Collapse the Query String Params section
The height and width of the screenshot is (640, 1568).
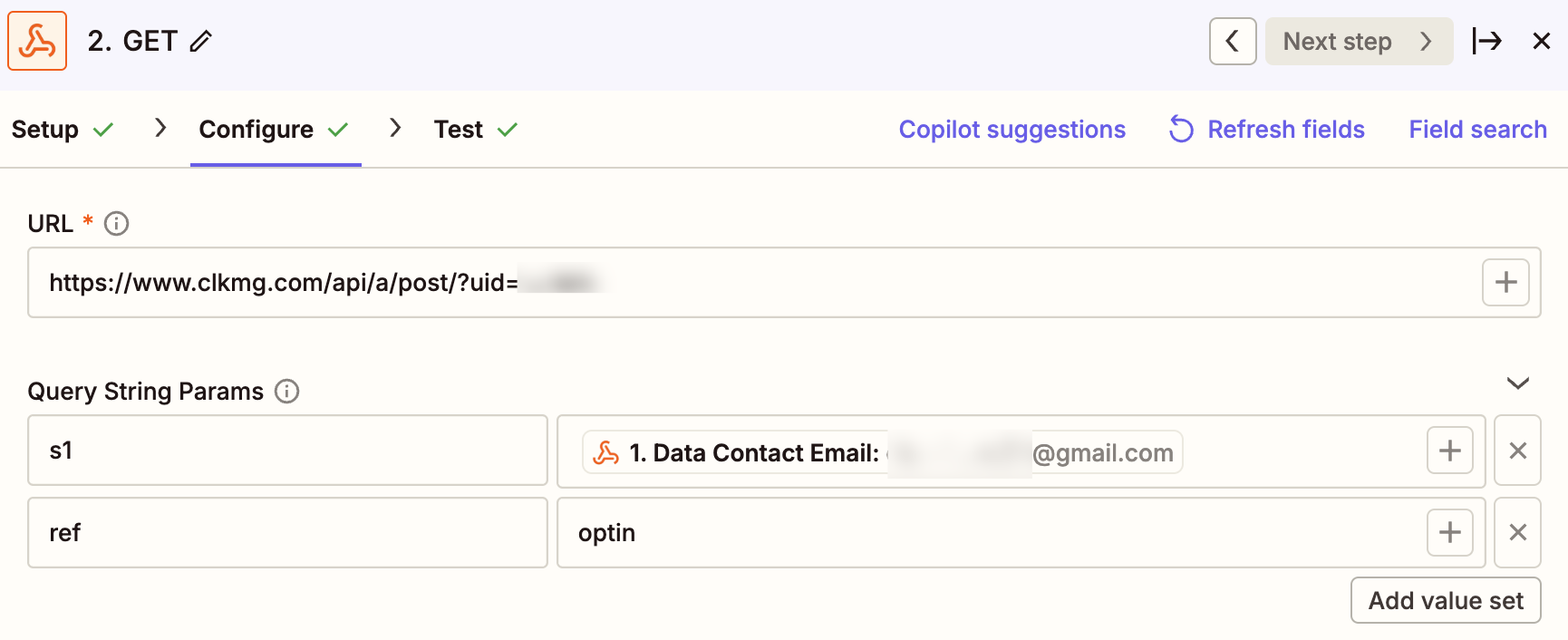(x=1517, y=383)
